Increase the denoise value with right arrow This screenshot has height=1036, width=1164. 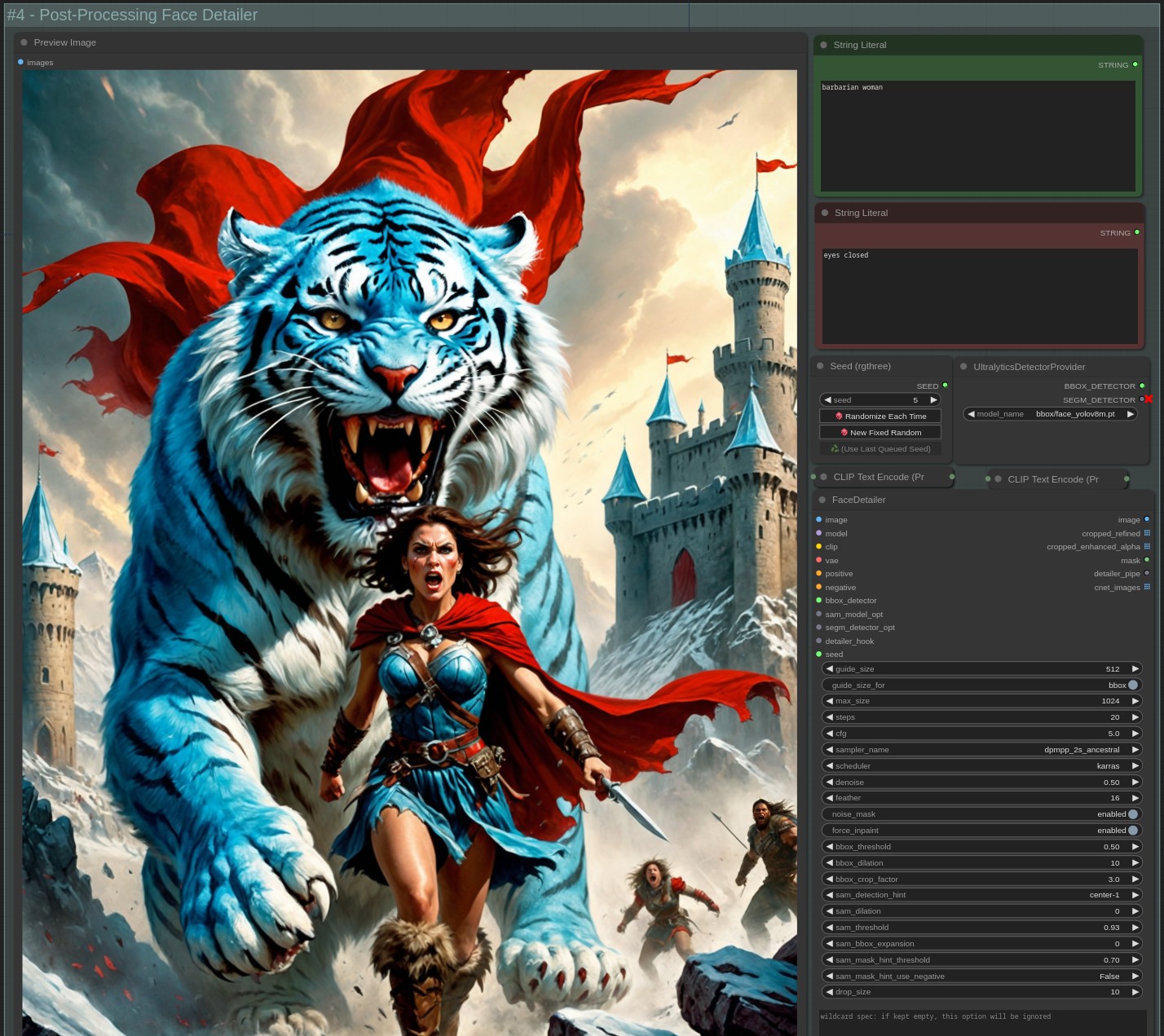pos(1135,783)
